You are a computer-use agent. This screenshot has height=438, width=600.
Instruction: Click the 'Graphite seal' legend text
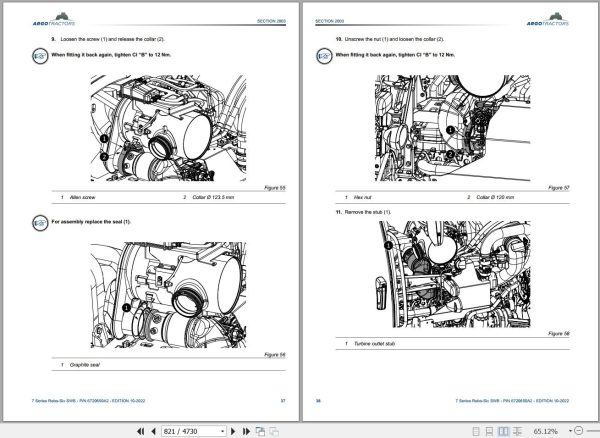click(x=85, y=365)
